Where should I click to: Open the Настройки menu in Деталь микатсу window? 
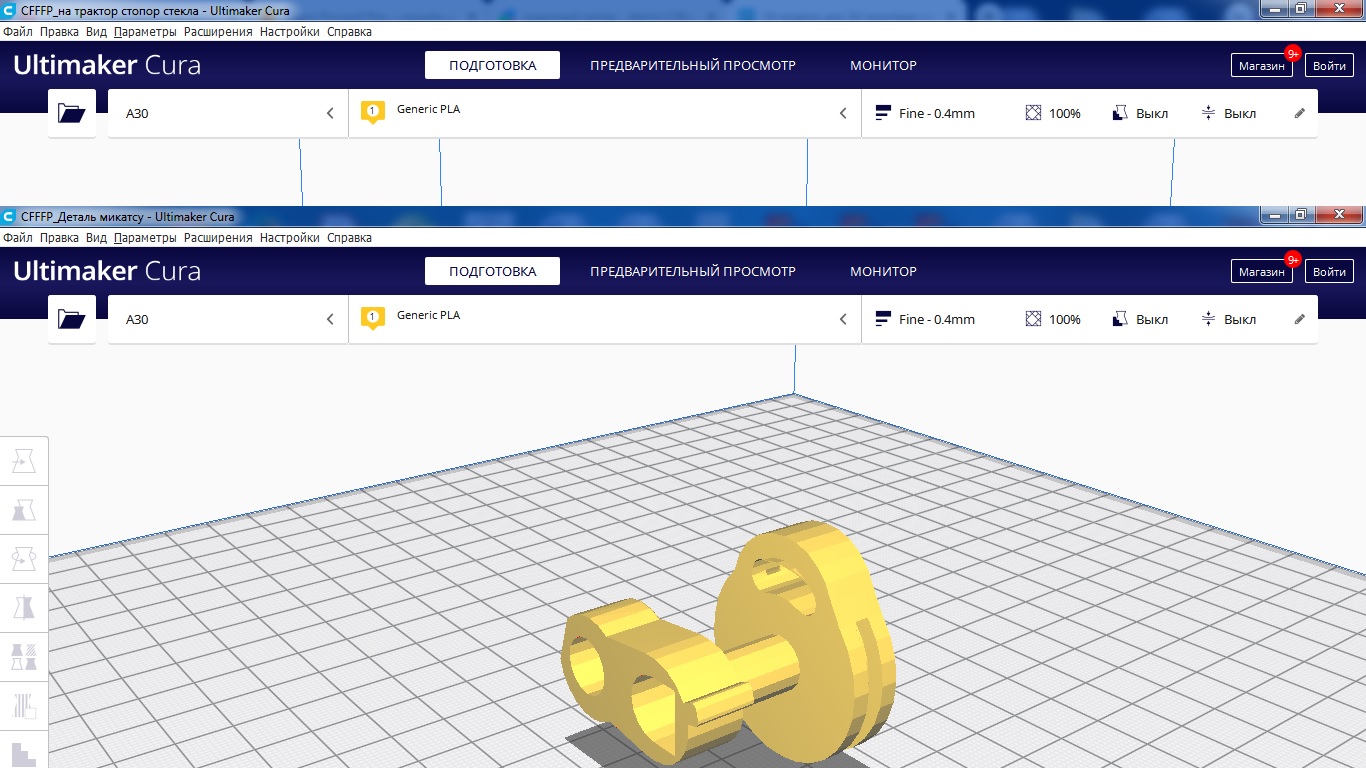290,238
